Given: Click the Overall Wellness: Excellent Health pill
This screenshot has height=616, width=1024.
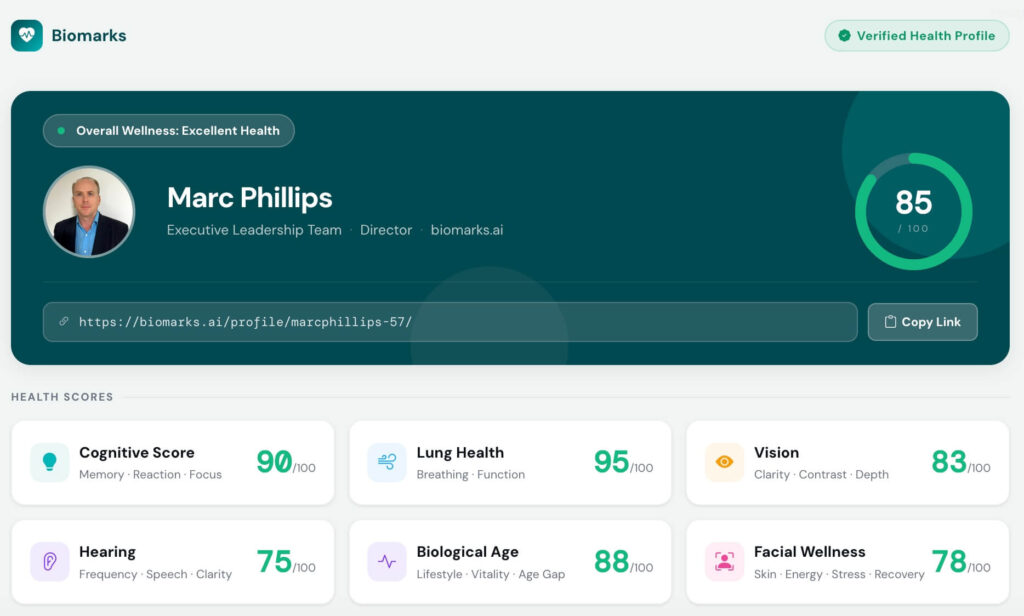Looking at the screenshot, I should pos(168,131).
